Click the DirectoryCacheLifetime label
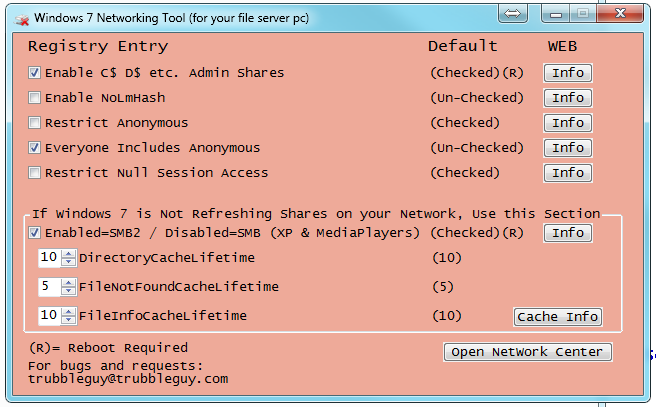 (167, 258)
